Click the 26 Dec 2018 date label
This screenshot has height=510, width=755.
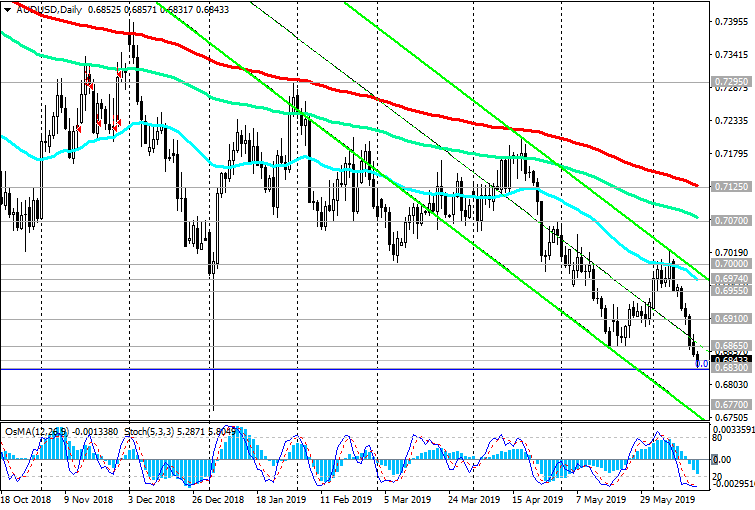point(218,499)
